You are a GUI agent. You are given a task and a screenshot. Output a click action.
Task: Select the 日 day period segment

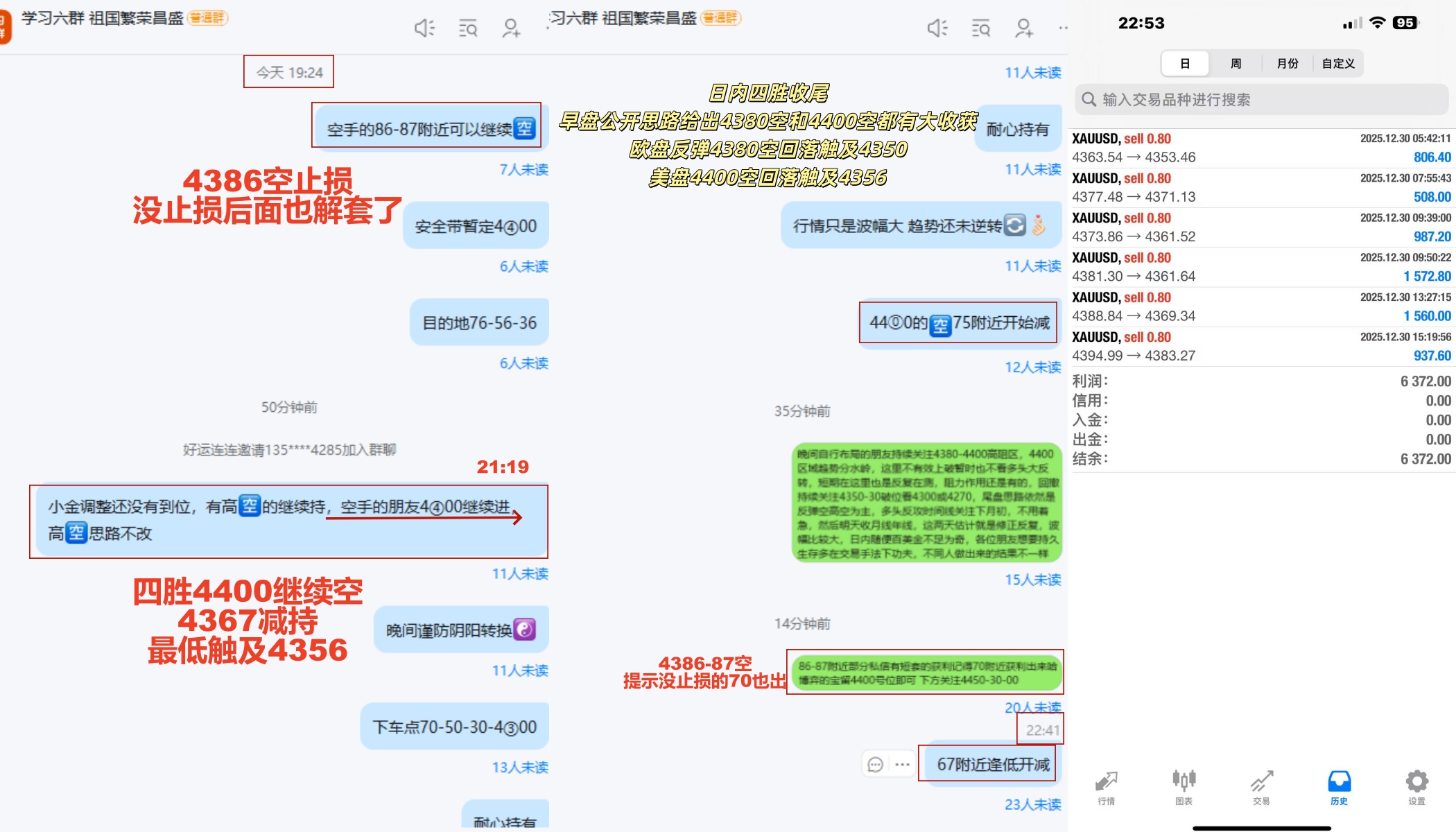point(1185,64)
